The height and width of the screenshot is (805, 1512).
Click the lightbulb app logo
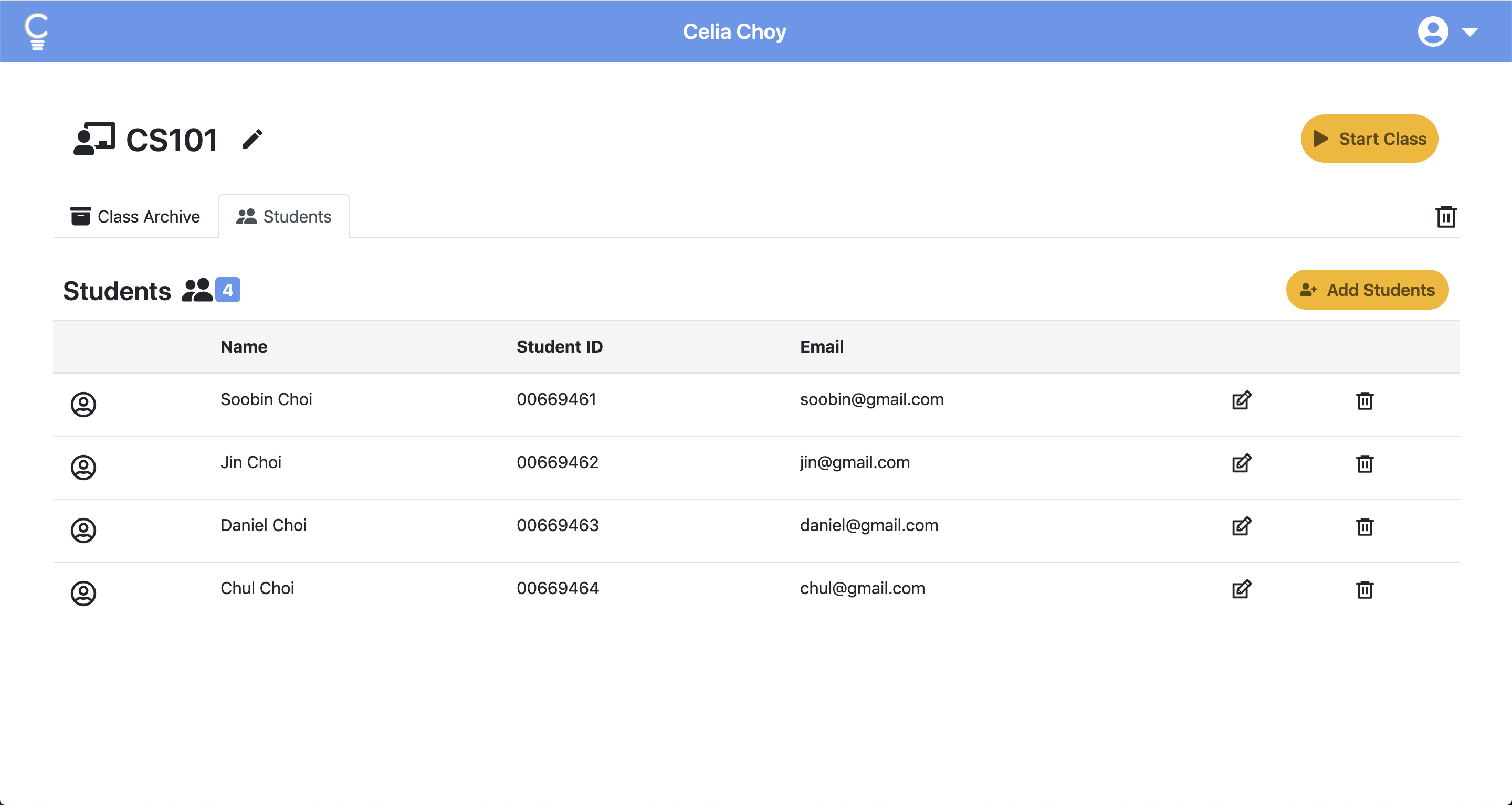36,31
